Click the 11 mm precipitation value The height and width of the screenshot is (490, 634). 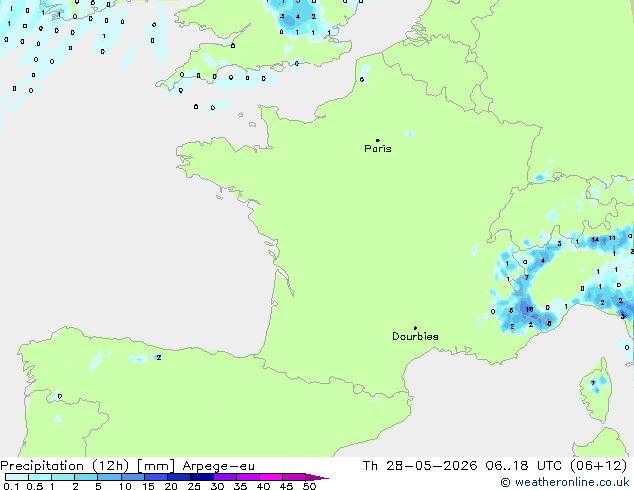click(x=612, y=238)
